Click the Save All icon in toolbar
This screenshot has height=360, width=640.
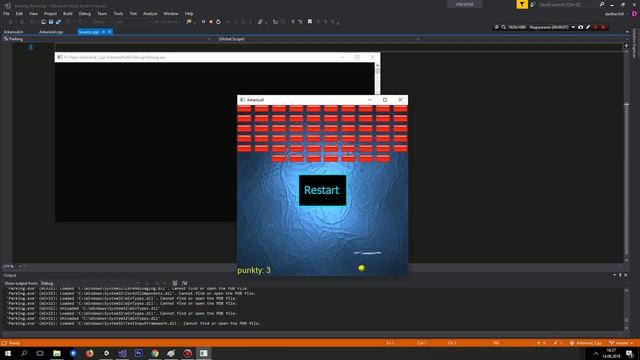[x=58, y=22]
